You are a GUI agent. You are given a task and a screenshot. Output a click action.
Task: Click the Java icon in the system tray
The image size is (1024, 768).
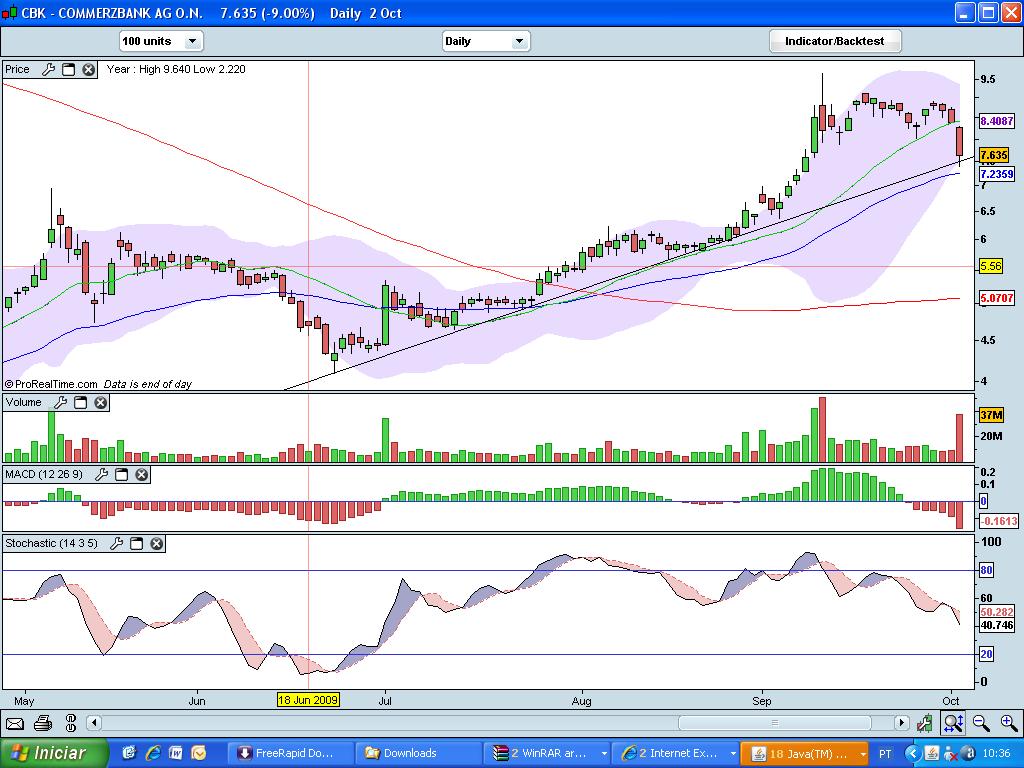pos(932,754)
